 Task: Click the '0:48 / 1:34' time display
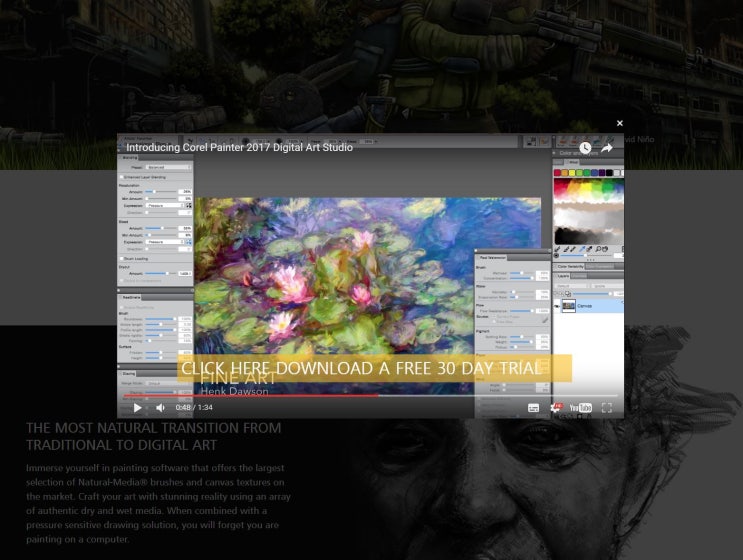[194, 407]
